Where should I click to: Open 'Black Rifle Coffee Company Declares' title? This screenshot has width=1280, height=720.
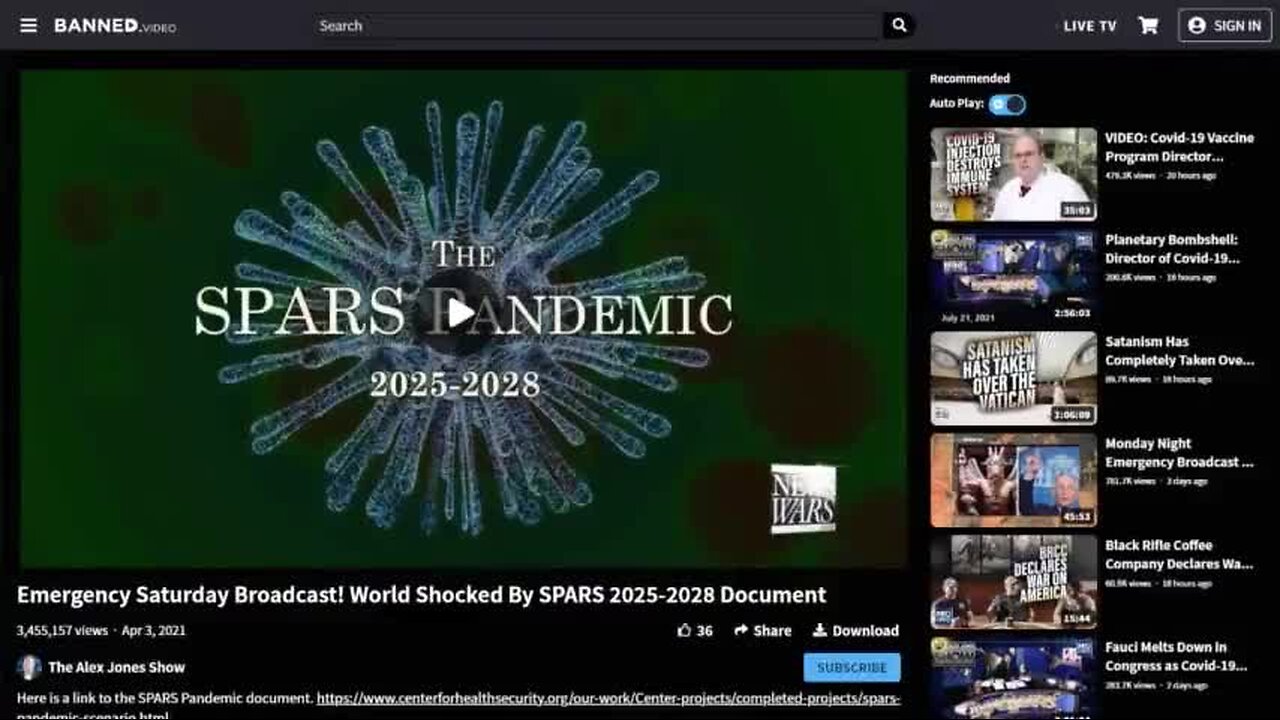[1179, 555]
